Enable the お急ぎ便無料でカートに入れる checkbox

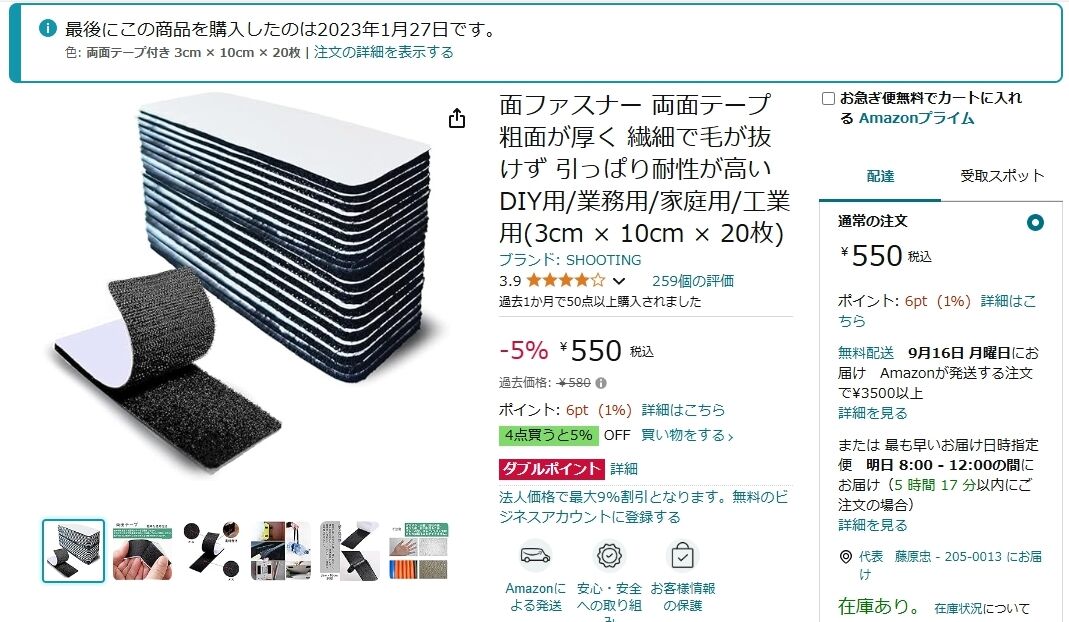pyautogui.click(x=828, y=99)
